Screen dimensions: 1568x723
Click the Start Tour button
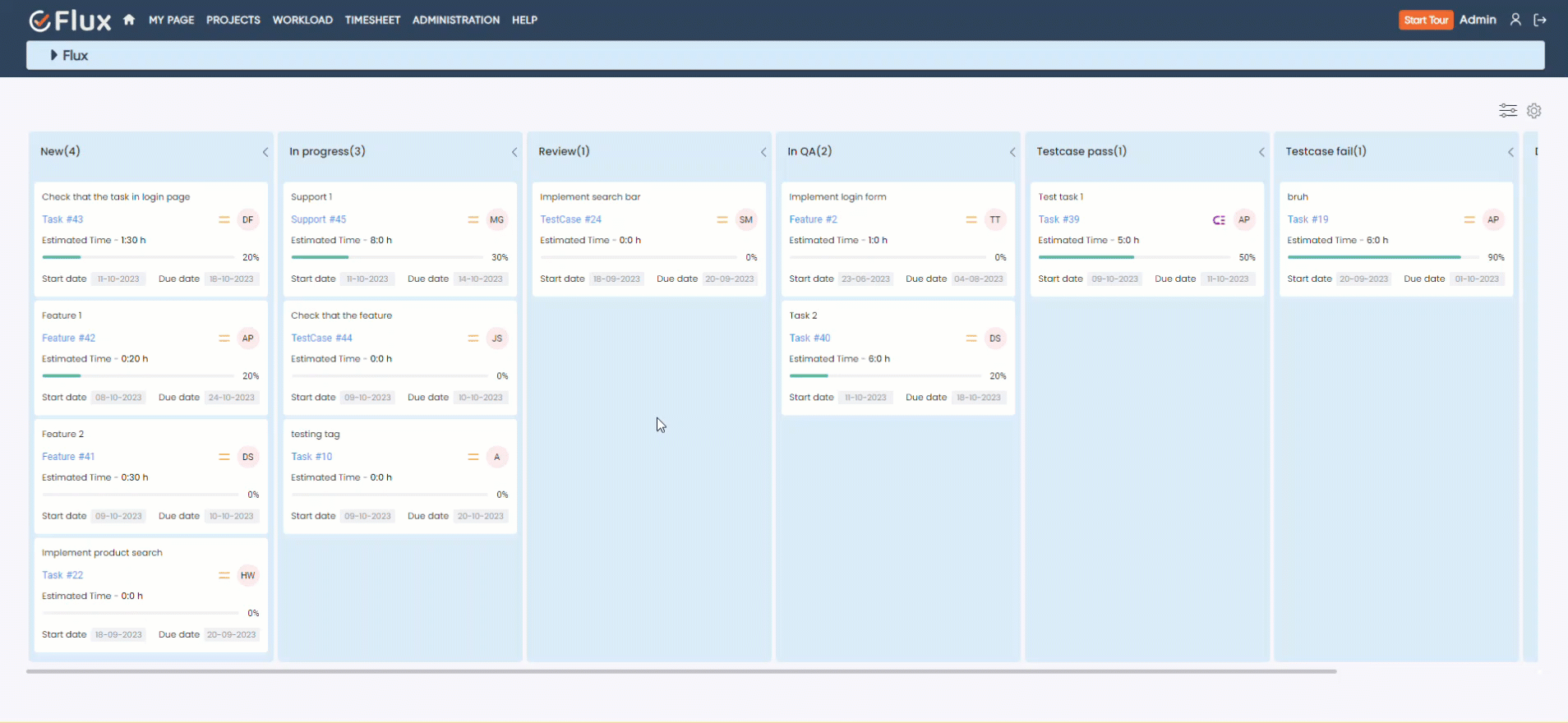pos(1425,20)
